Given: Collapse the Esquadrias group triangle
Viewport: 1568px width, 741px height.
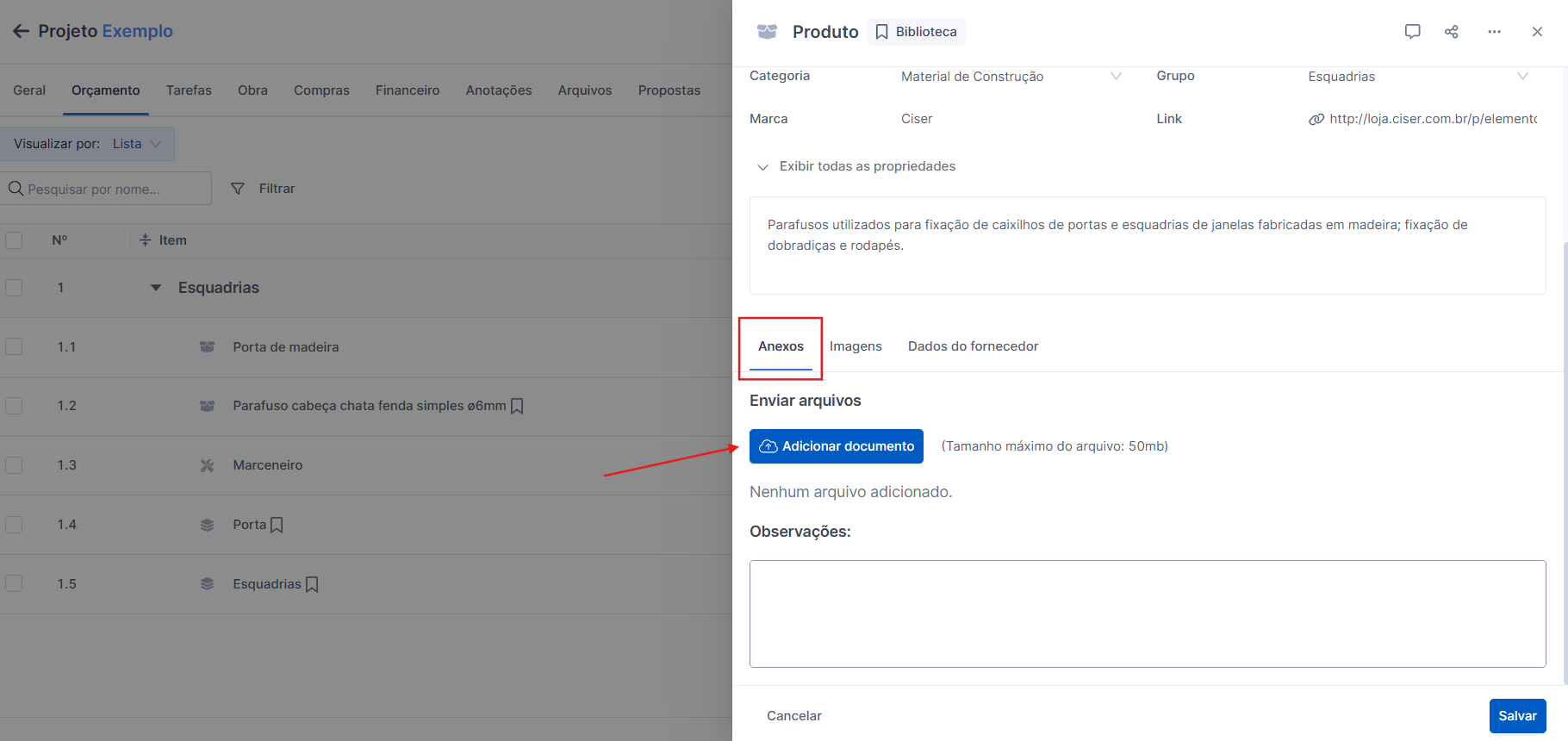Looking at the screenshot, I should click(156, 288).
